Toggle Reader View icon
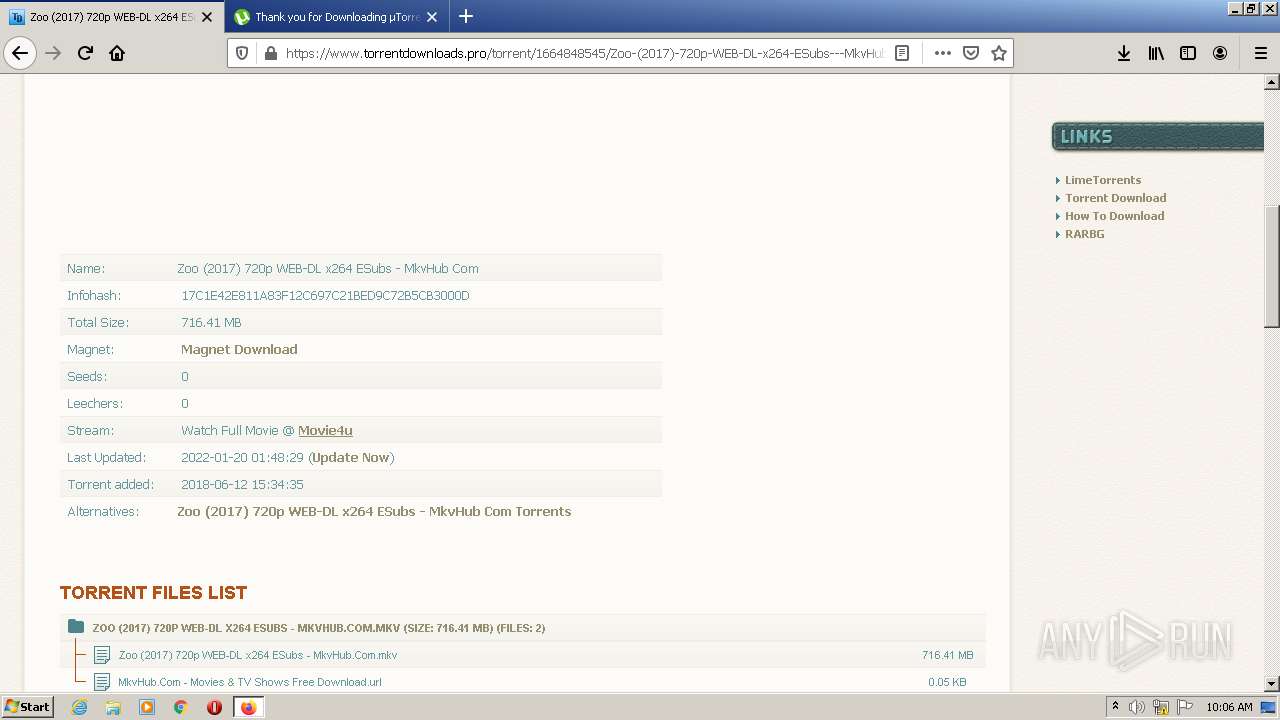Screen dimensions: 1280x720 pyautogui.click(x=902, y=53)
